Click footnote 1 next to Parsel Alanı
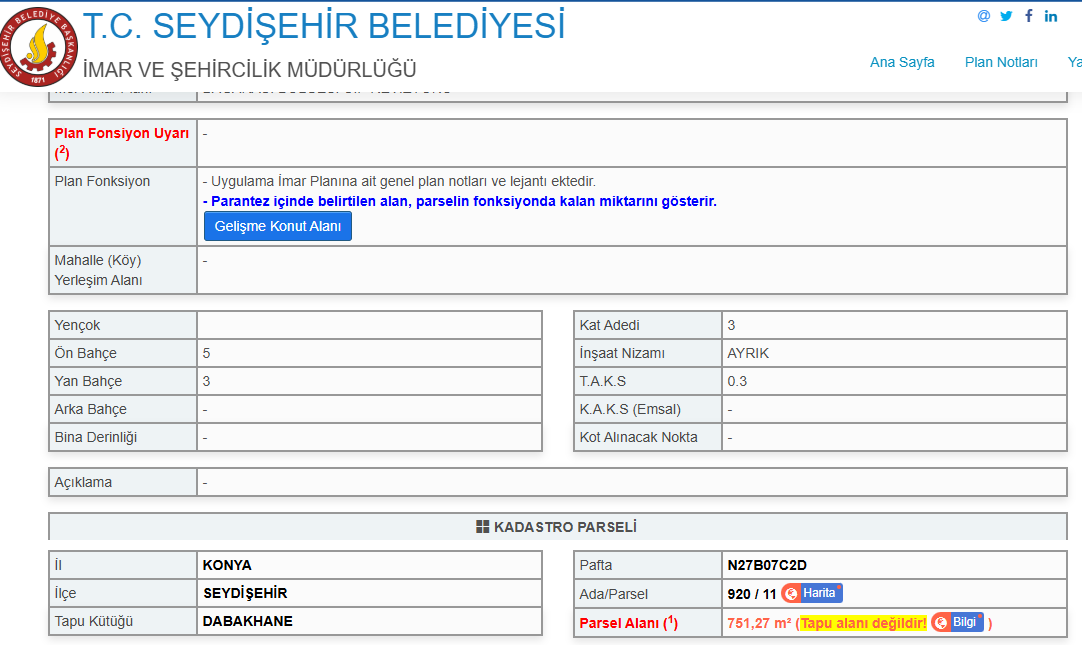 pos(671,621)
